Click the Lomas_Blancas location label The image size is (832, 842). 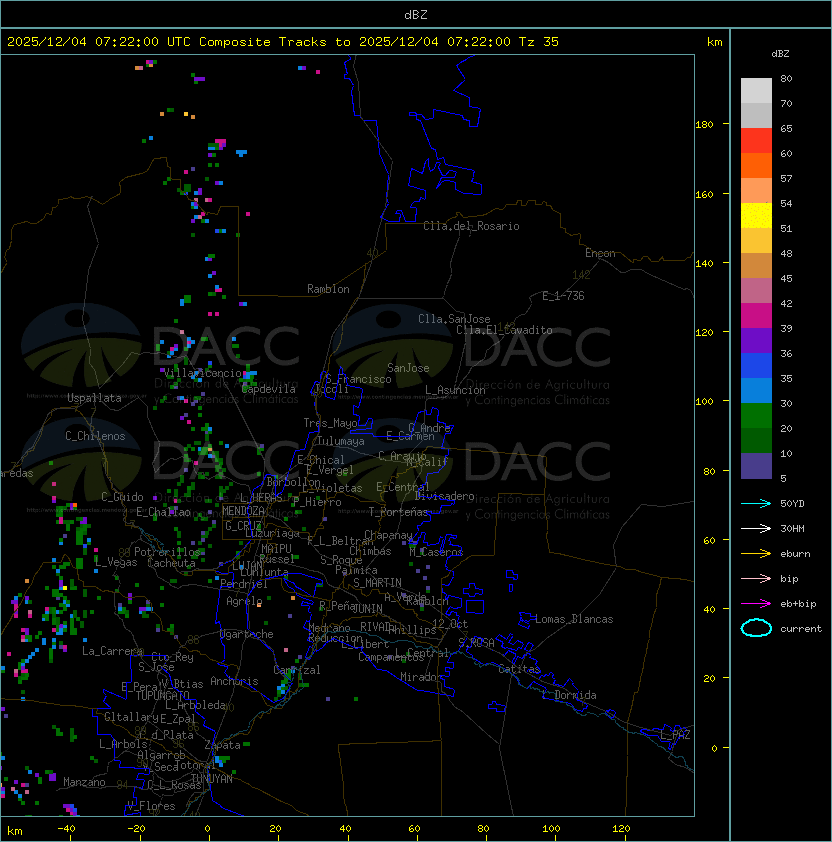pyautogui.click(x=574, y=619)
